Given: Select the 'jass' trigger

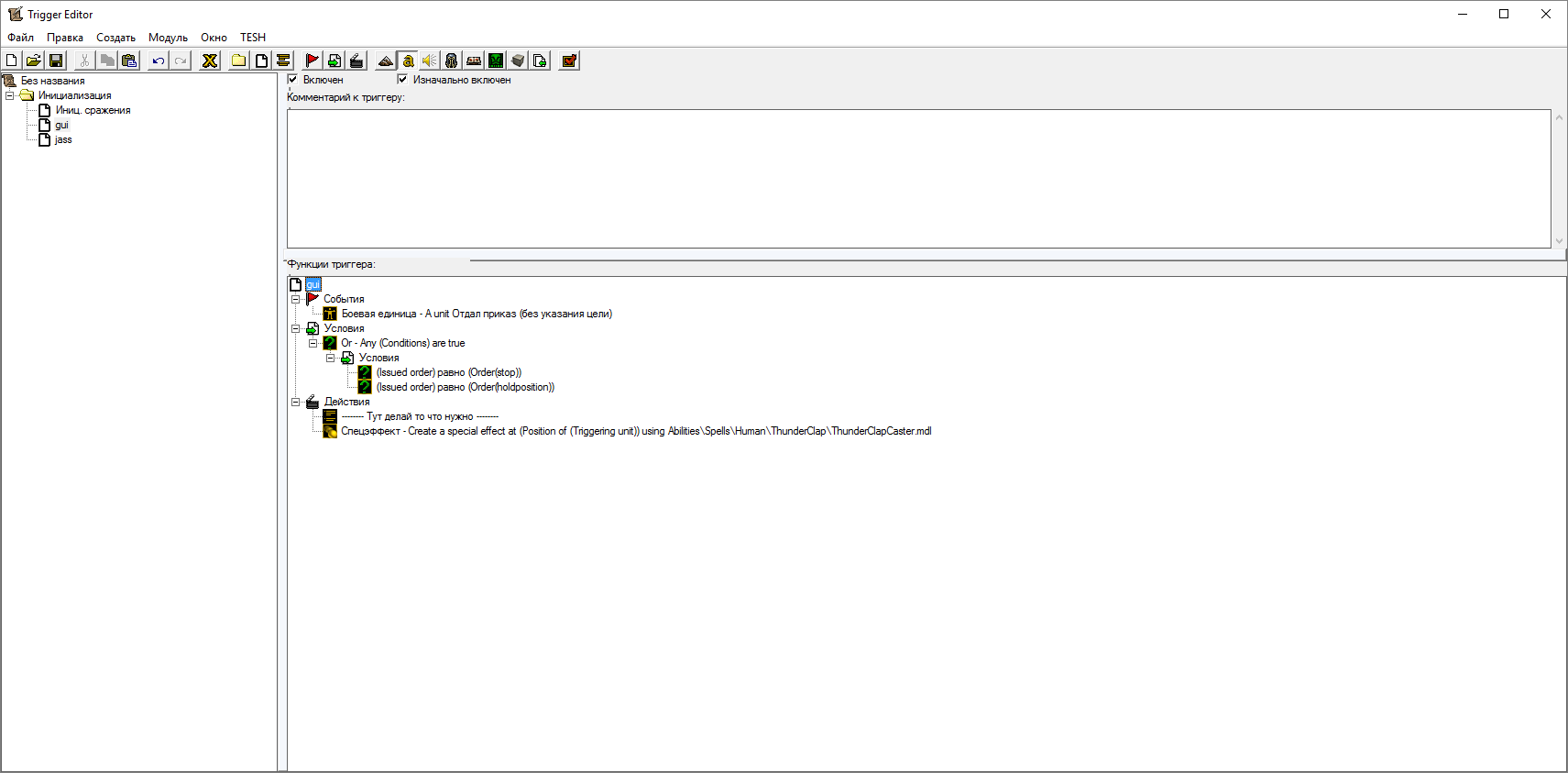Looking at the screenshot, I should point(63,139).
